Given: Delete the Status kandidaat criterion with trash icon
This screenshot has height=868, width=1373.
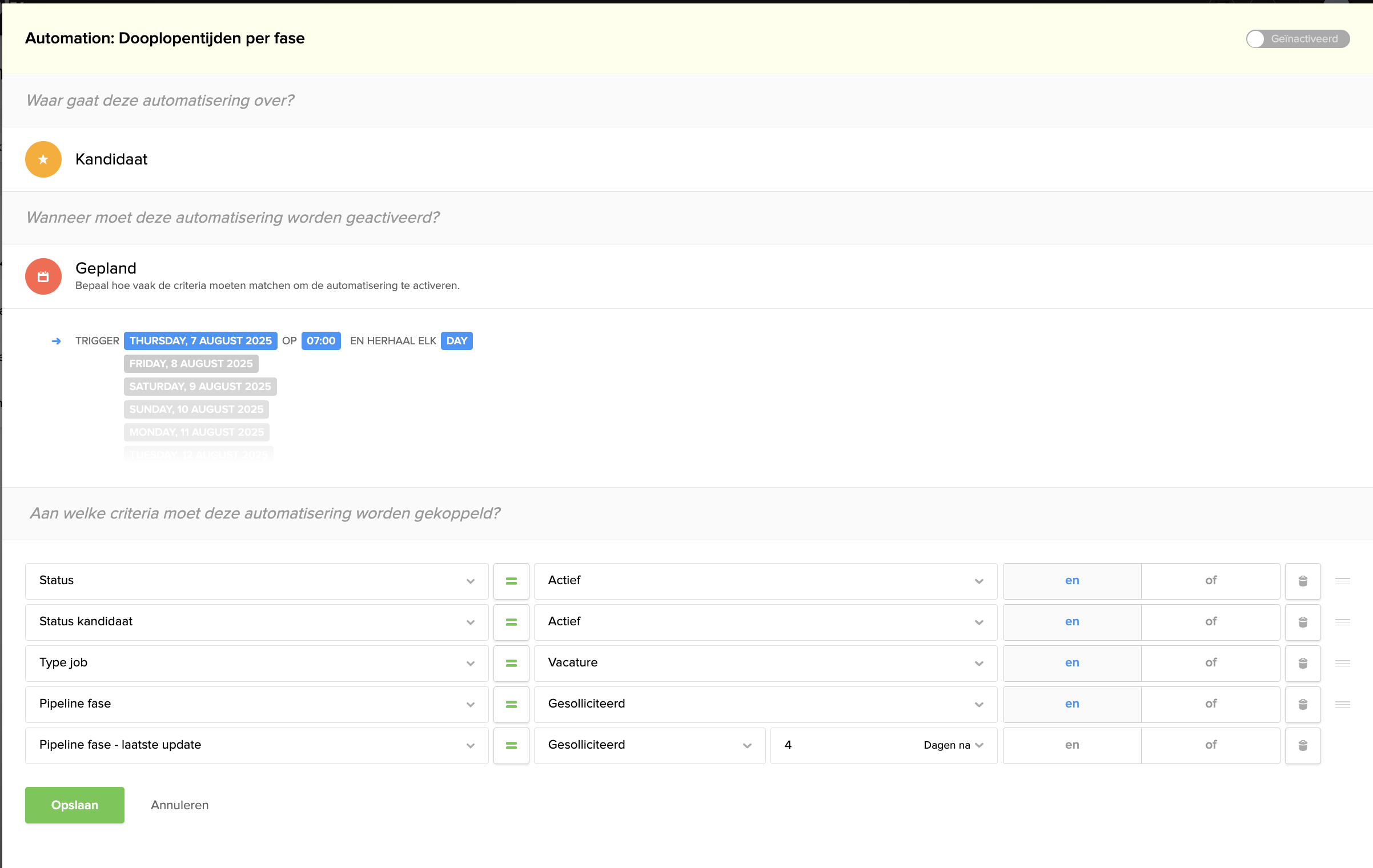Looking at the screenshot, I should point(1303,622).
